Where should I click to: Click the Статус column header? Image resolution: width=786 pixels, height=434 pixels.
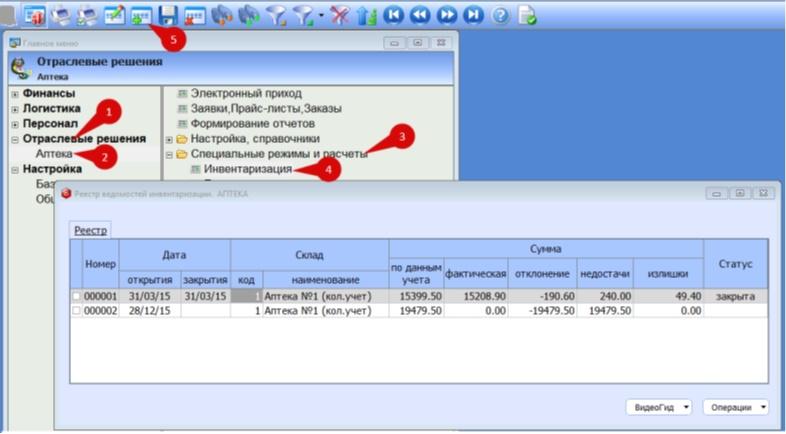[x=735, y=264]
